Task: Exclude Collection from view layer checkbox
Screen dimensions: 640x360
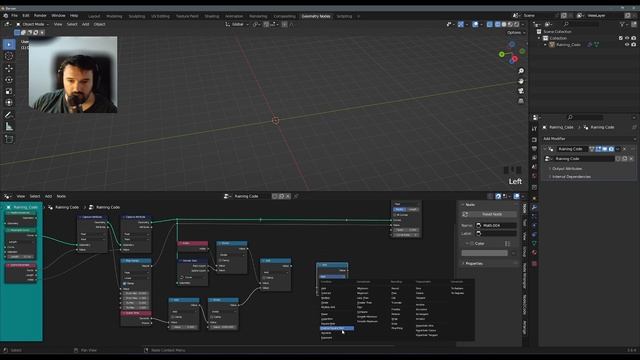Action: (x=620, y=38)
